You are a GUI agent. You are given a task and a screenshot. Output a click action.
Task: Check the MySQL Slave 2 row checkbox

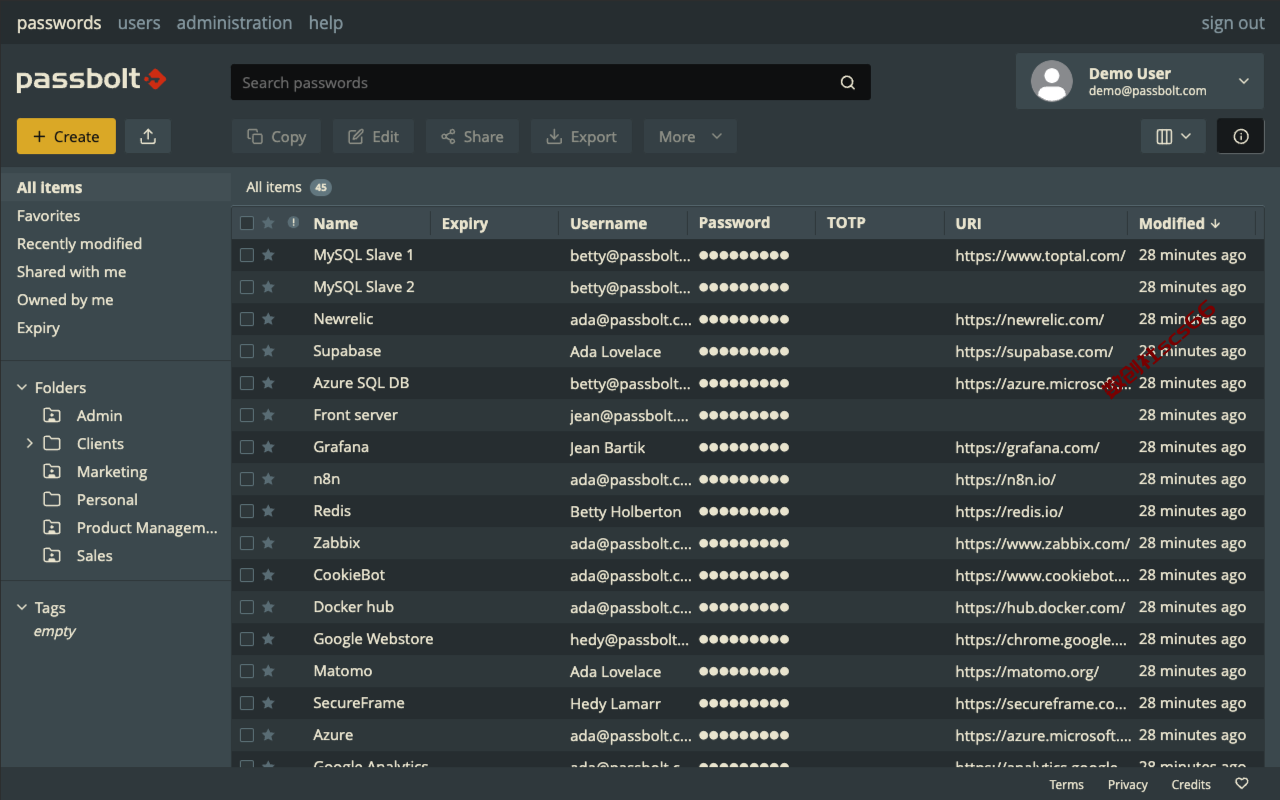247,287
